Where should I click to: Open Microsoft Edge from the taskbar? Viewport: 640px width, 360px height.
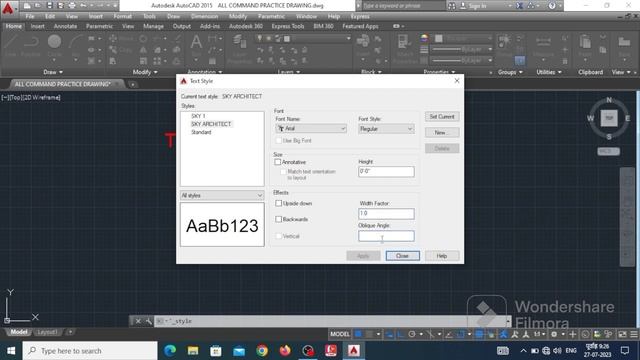point(170,351)
